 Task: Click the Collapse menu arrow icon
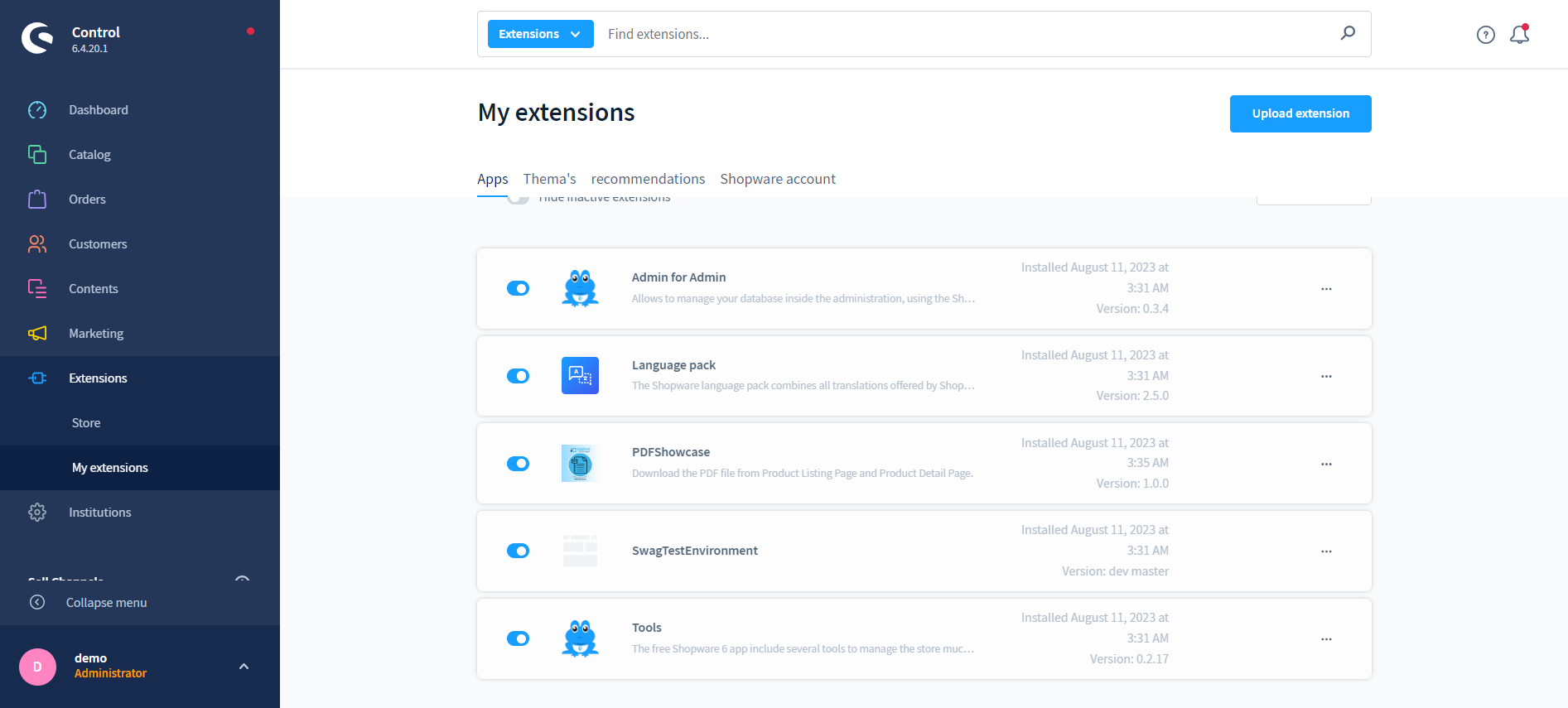pos(37,602)
